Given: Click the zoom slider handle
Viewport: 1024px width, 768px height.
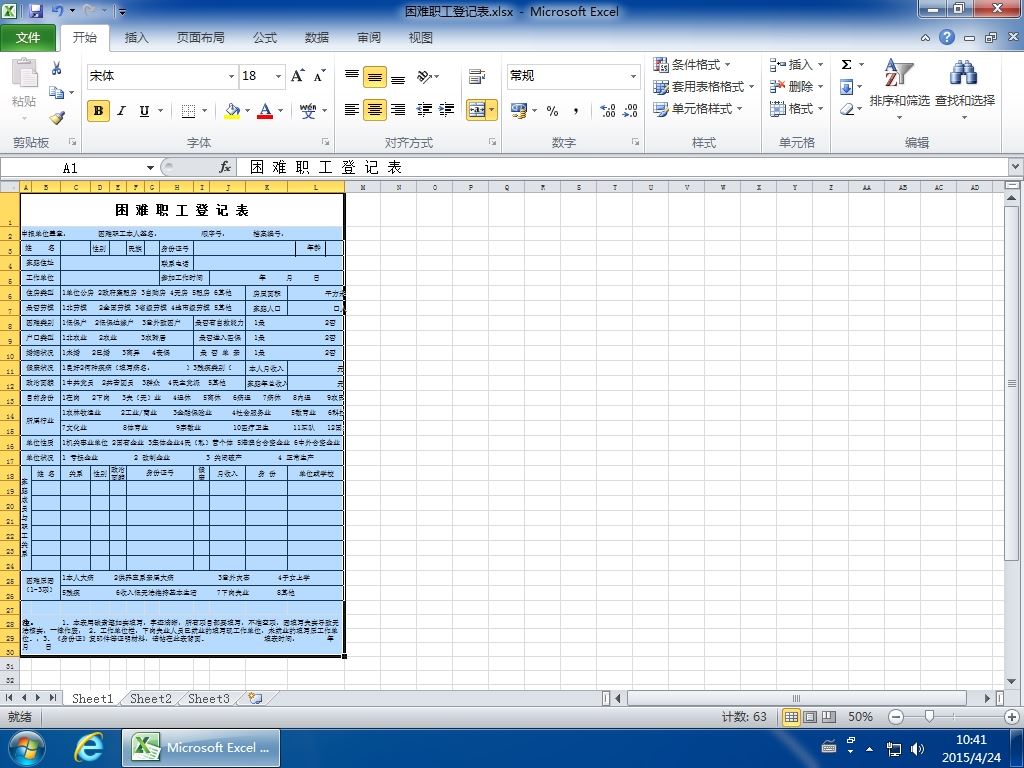Looking at the screenshot, I should tap(929, 716).
